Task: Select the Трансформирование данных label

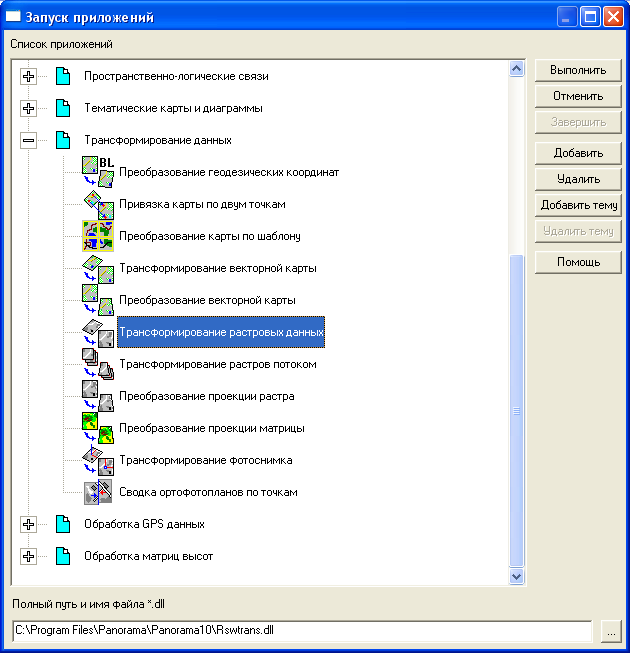Action: [158, 140]
